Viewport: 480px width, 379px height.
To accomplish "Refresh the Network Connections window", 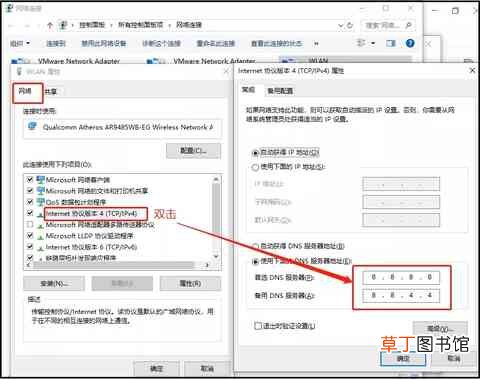I will (349, 25).
